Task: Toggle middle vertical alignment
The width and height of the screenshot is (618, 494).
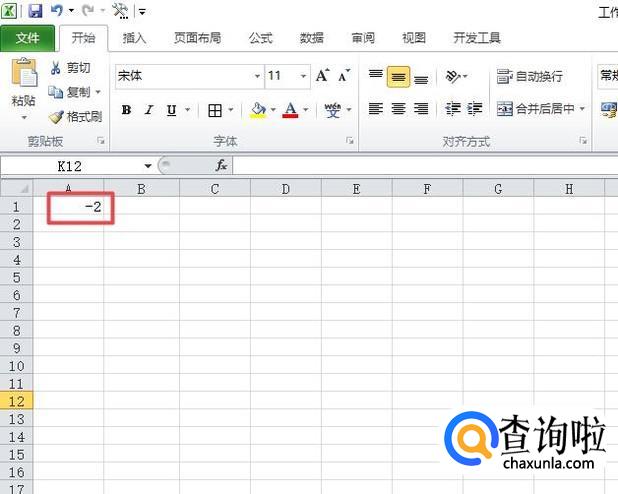Action: pos(398,76)
